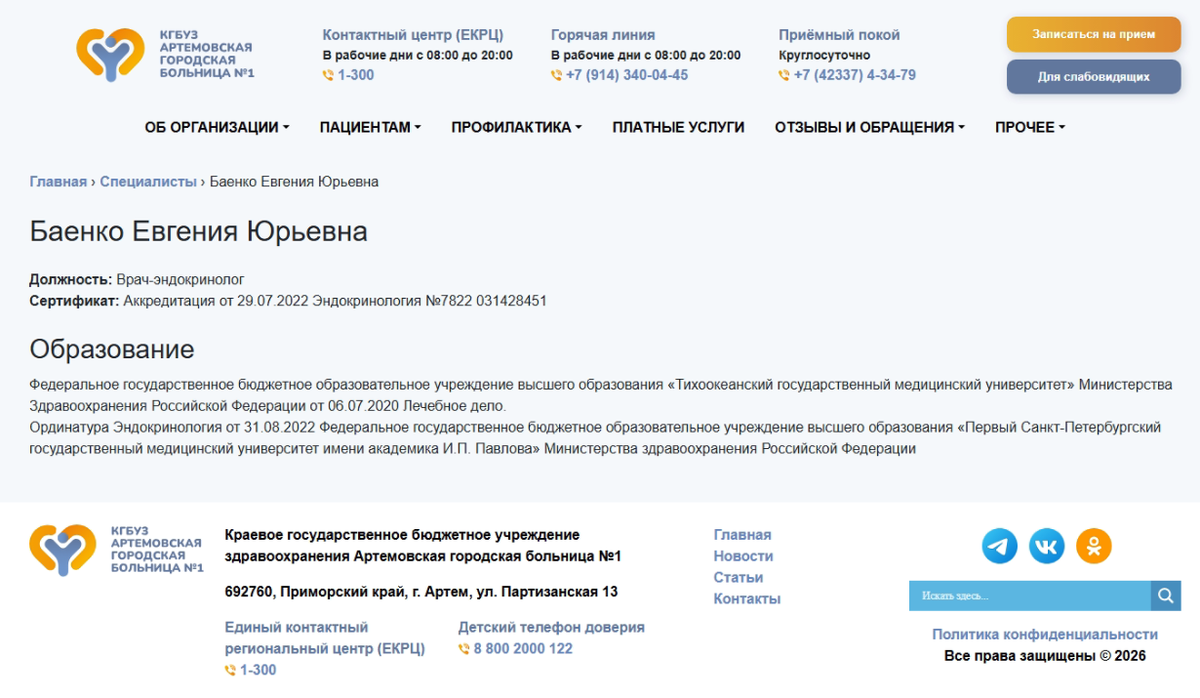The height and width of the screenshot is (698, 1200).
Task: Open the VK social media icon
Action: click(x=1046, y=545)
